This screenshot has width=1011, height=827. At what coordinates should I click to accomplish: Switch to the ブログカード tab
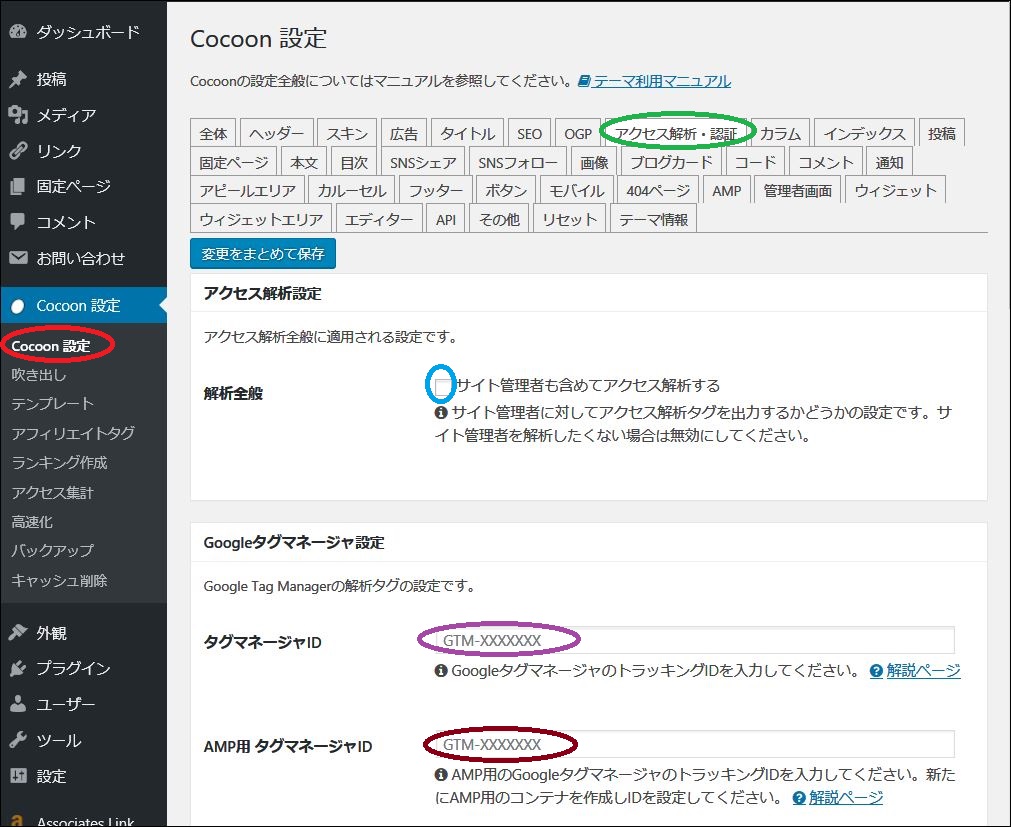coord(671,162)
